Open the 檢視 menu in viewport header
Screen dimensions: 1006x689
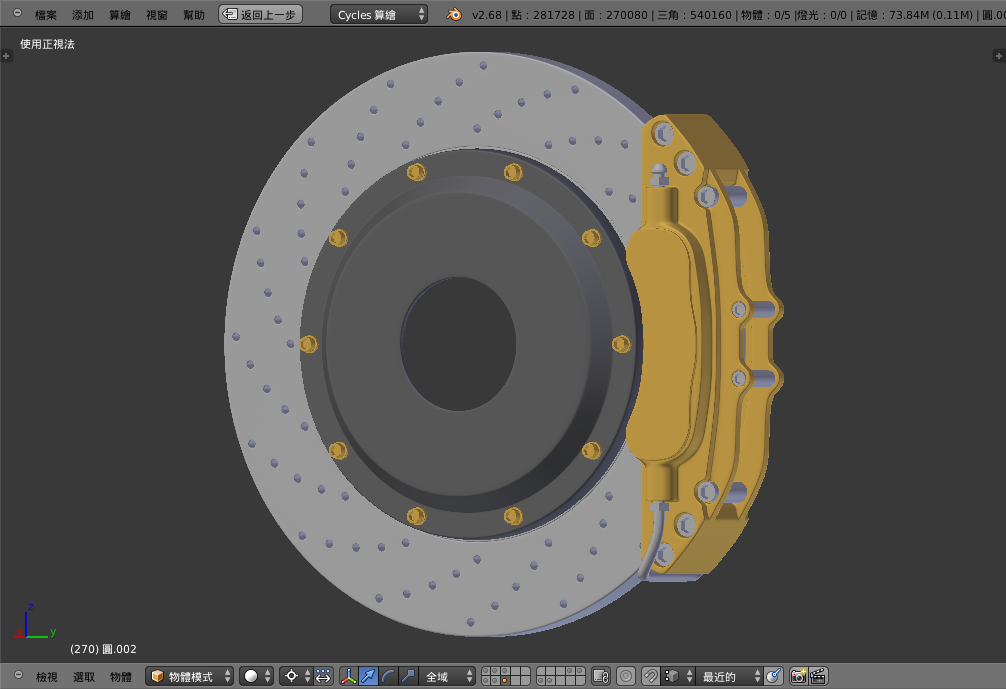[x=47, y=677]
